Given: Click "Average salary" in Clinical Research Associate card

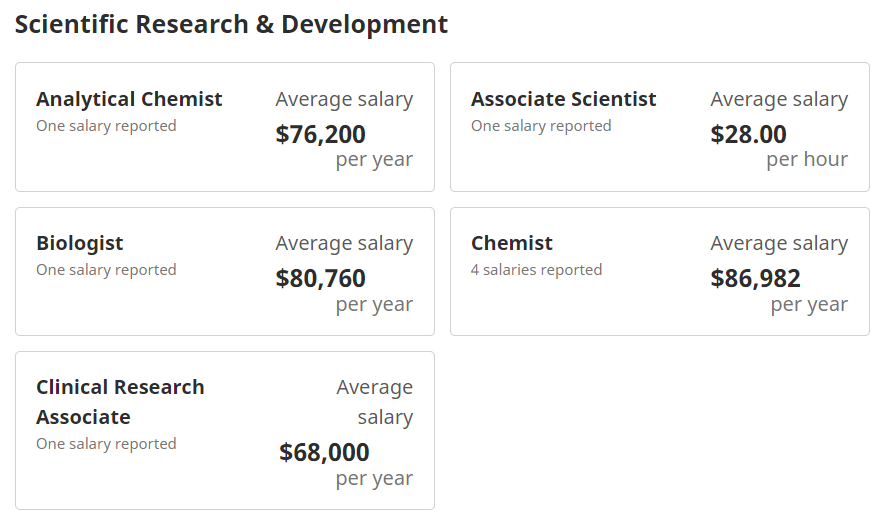Looking at the screenshot, I should [374, 402].
